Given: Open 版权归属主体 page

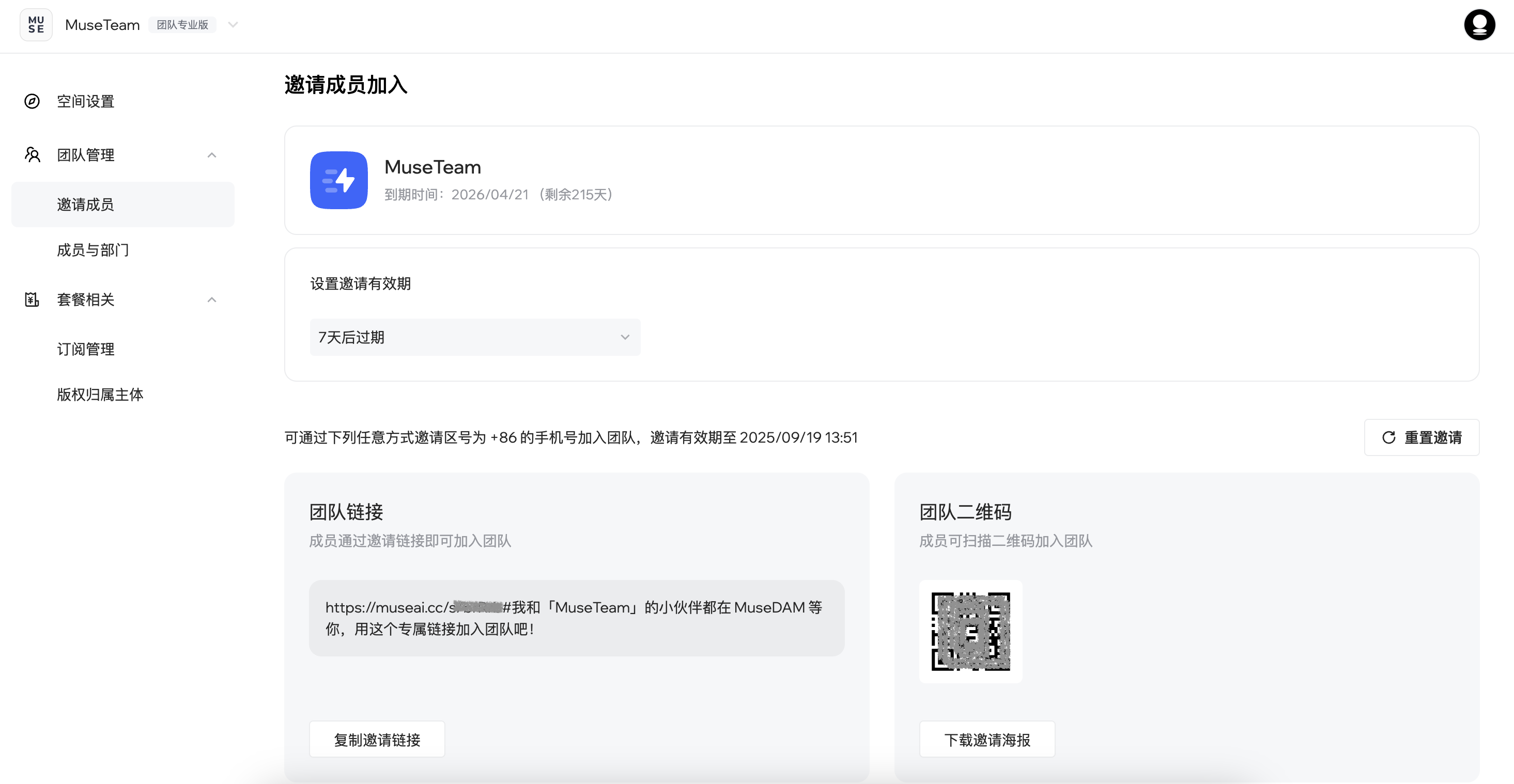Looking at the screenshot, I should pyautogui.click(x=100, y=395).
